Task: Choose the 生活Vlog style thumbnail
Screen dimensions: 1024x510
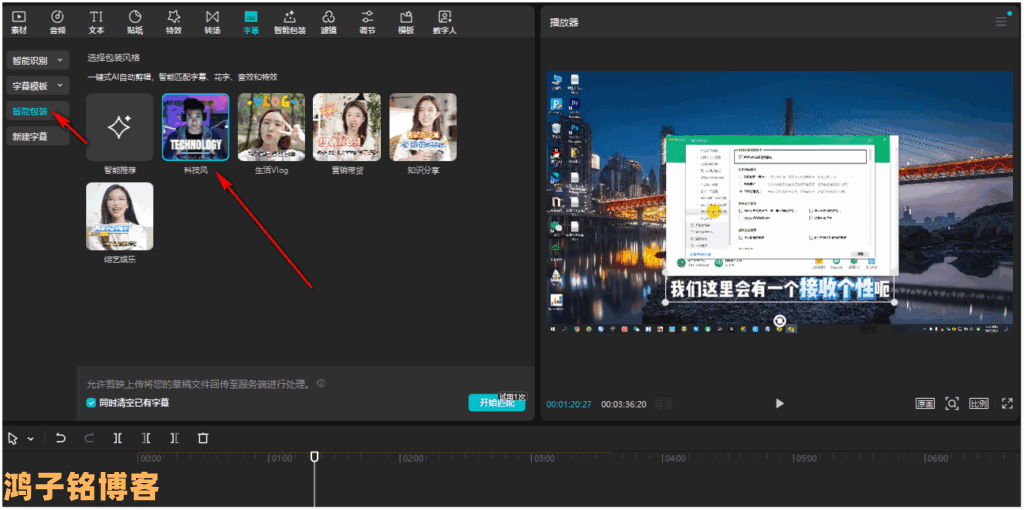Action: click(x=271, y=127)
